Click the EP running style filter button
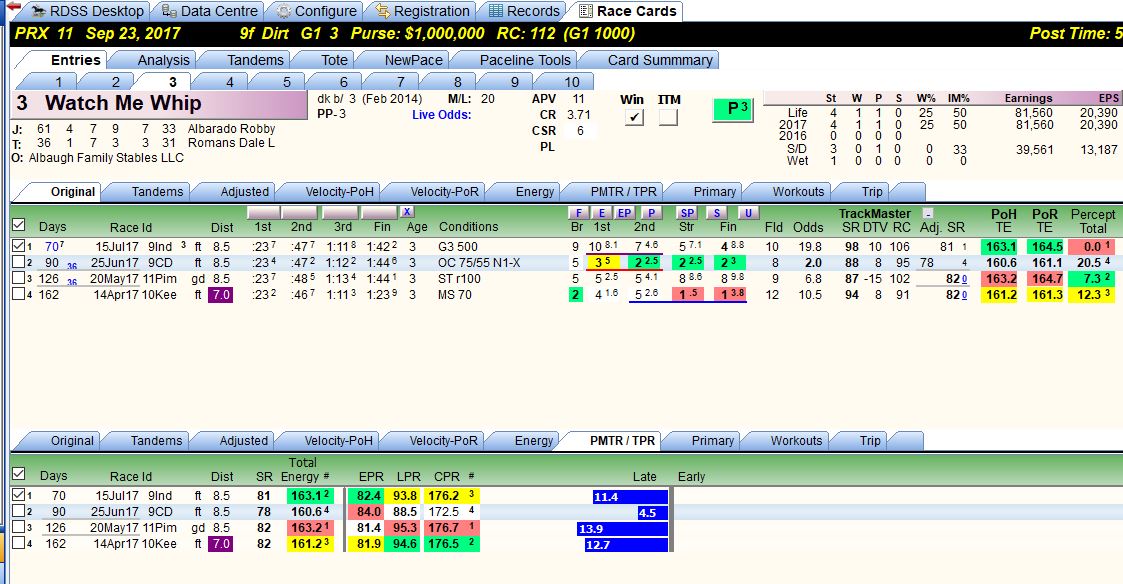Screen dimensions: 1123x584 point(625,213)
